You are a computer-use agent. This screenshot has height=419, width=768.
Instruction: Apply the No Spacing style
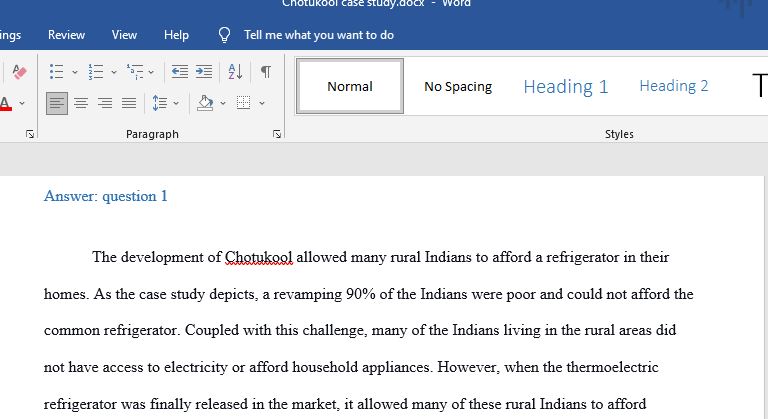pyautogui.click(x=458, y=86)
